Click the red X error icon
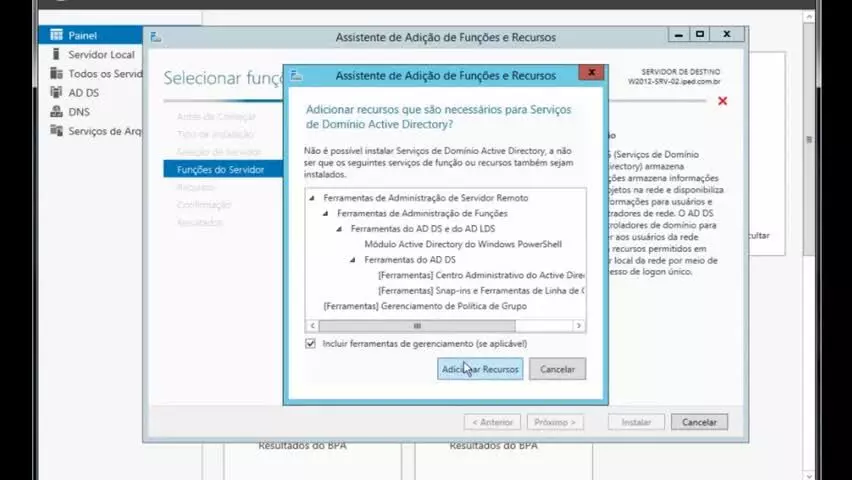 (722, 101)
